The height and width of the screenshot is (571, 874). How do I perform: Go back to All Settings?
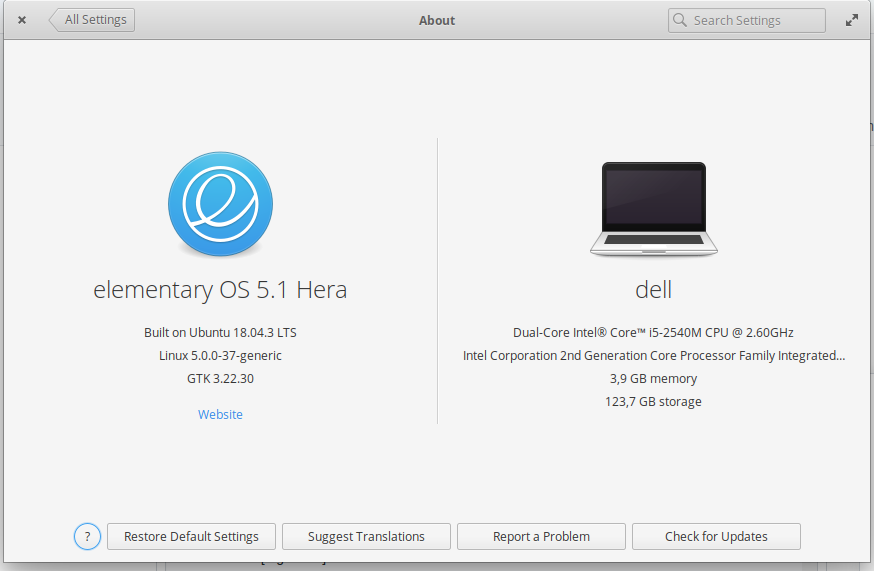click(x=92, y=20)
